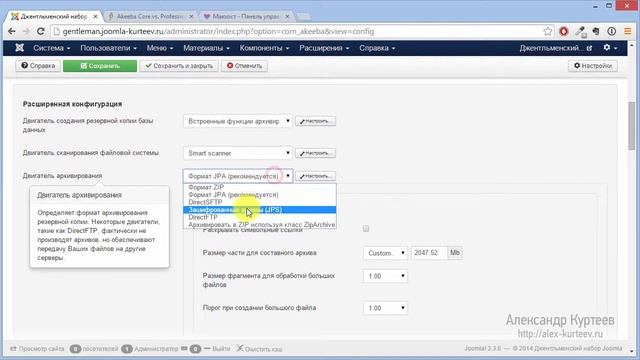
Task: Open the large file chunk size dropdown
Action: (385, 276)
